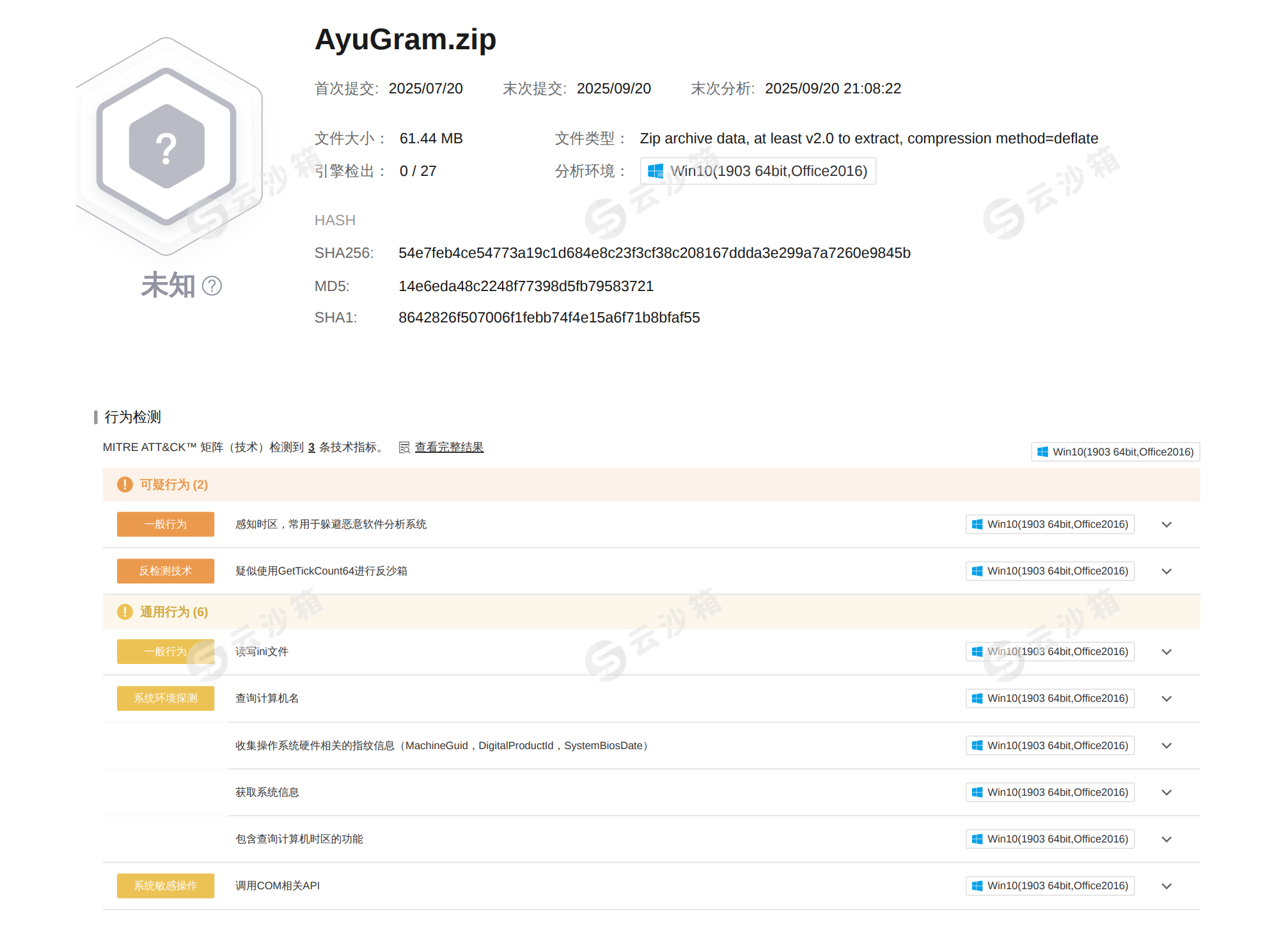The height and width of the screenshot is (941, 1288).
Task: Click the yellow alert icon of 通用行为
Action: [125, 612]
